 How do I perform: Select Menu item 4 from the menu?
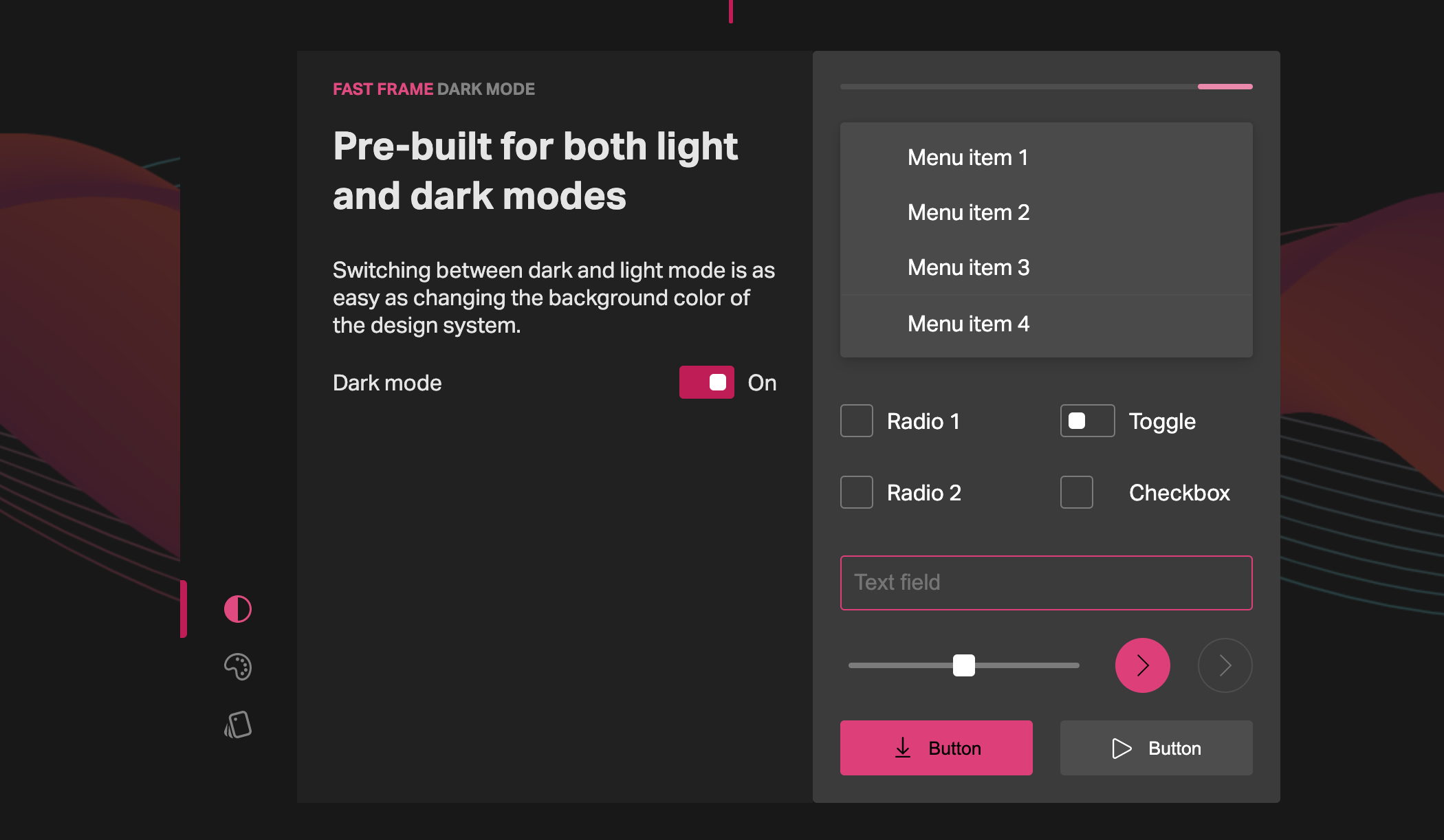tap(967, 323)
